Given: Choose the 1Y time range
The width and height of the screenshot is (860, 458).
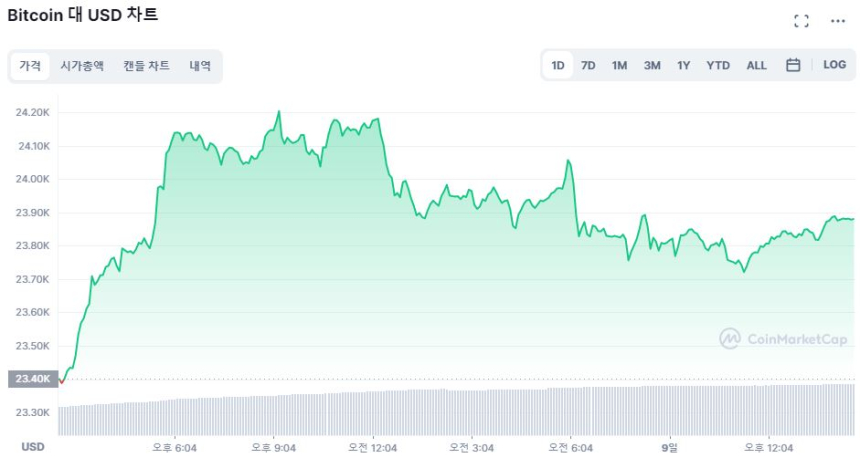Looking at the screenshot, I should pyautogui.click(x=684, y=66).
